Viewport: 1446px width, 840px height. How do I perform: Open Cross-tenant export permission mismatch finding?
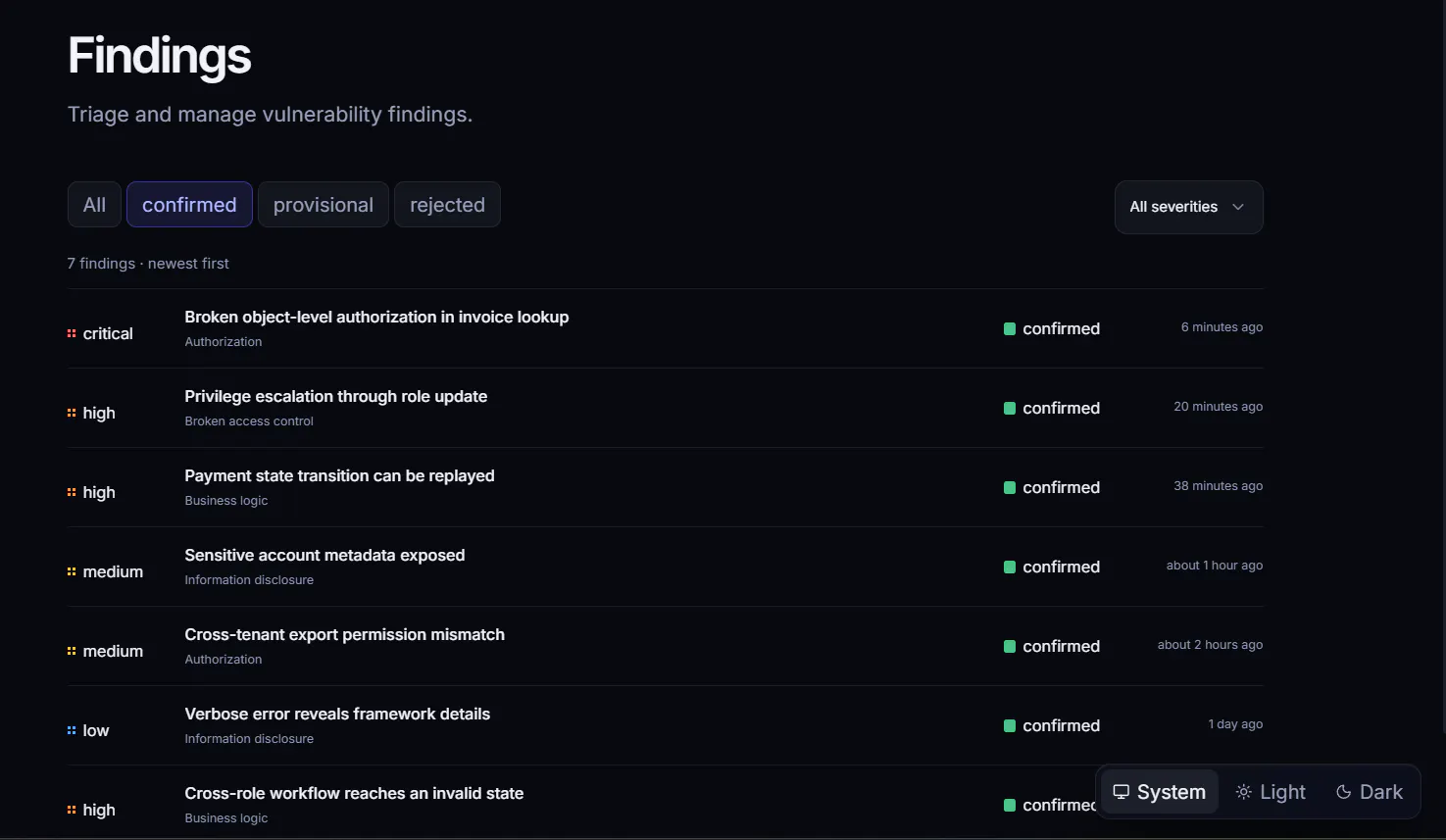click(344, 634)
